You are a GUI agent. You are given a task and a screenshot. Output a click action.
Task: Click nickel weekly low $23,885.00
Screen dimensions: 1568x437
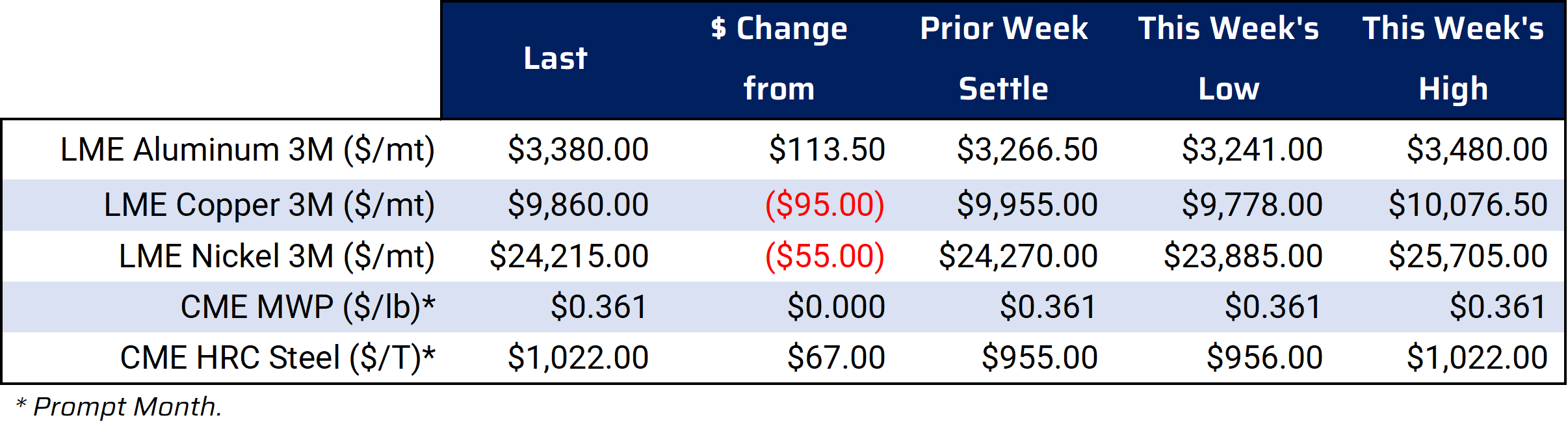click(x=1243, y=256)
